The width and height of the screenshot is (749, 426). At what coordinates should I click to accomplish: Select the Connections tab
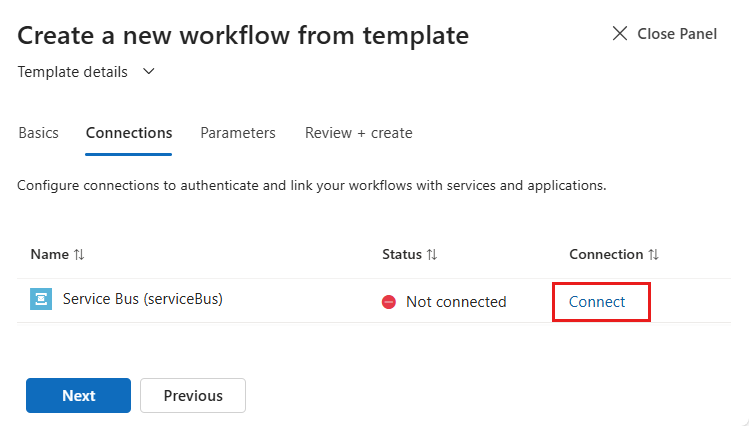[129, 133]
